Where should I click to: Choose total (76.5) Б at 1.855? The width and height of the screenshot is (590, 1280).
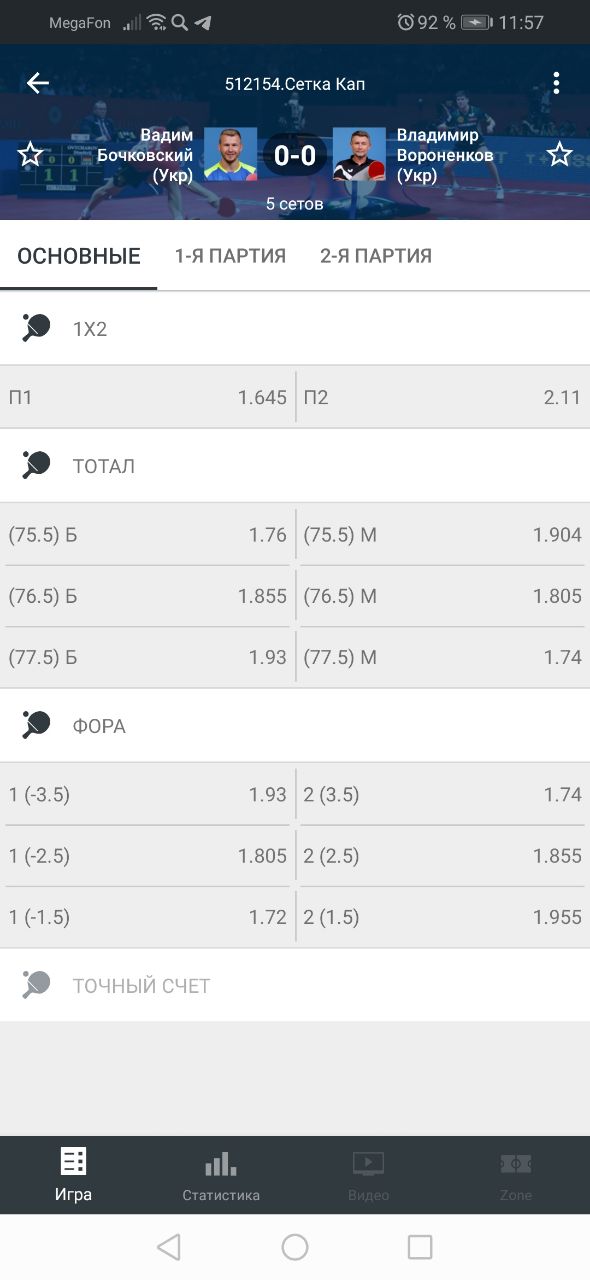147,596
